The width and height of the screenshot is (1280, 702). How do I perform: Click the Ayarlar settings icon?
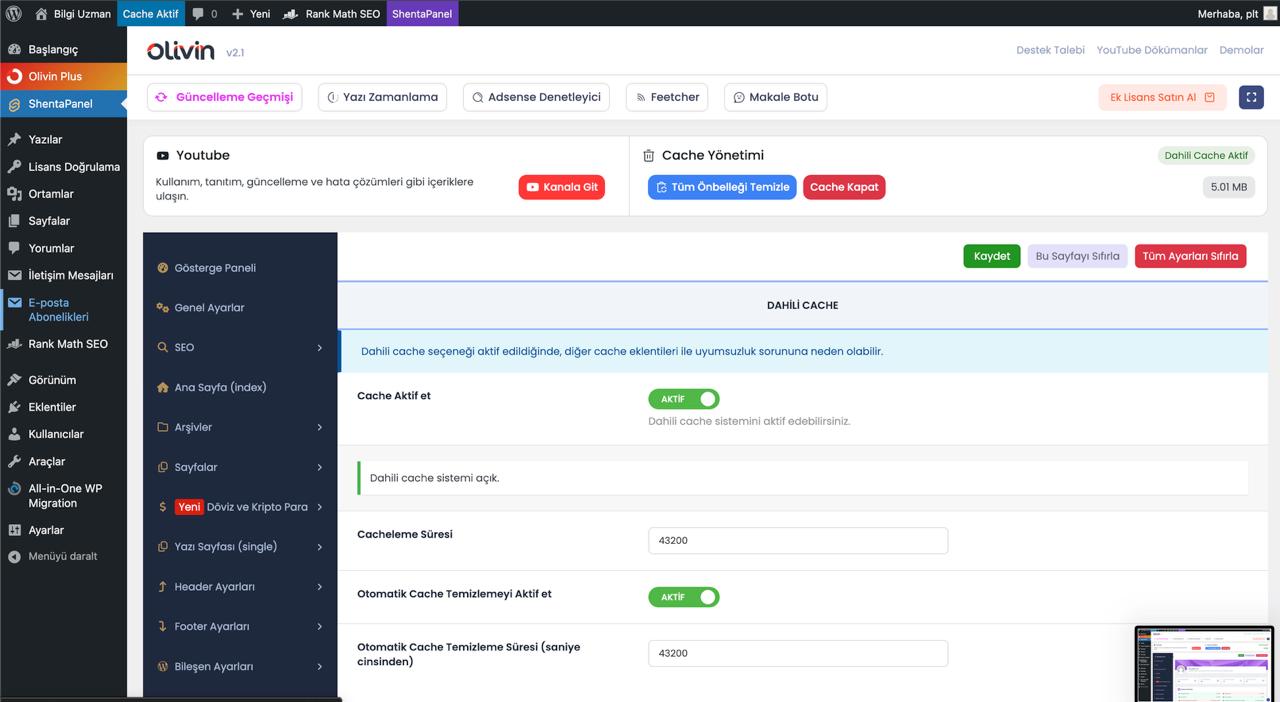pos(14,530)
